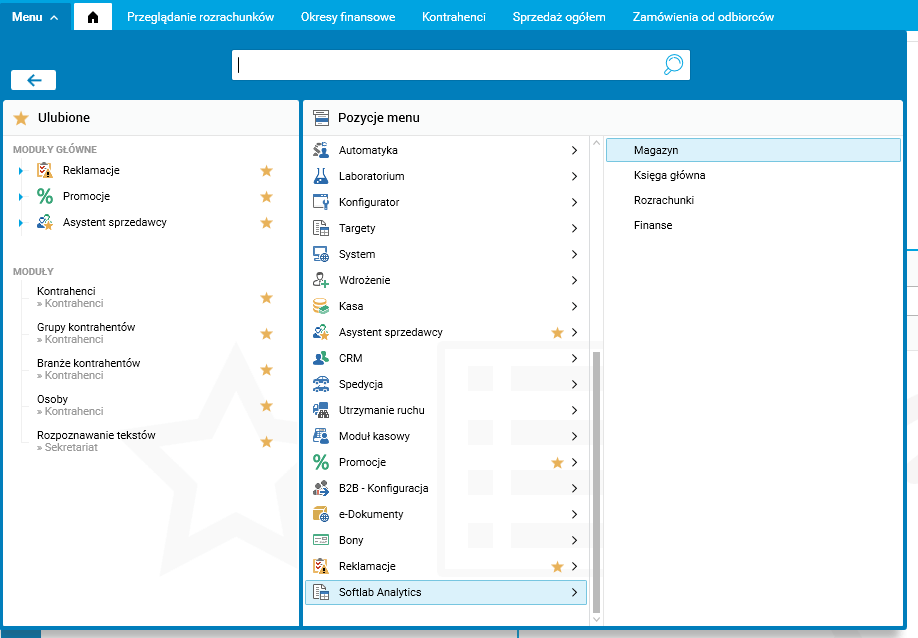This screenshot has height=638, width=918.
Task: Toggle favorite star for Asystent sprzedawcy in Ulubione
Action: click(x=266, y=222)
